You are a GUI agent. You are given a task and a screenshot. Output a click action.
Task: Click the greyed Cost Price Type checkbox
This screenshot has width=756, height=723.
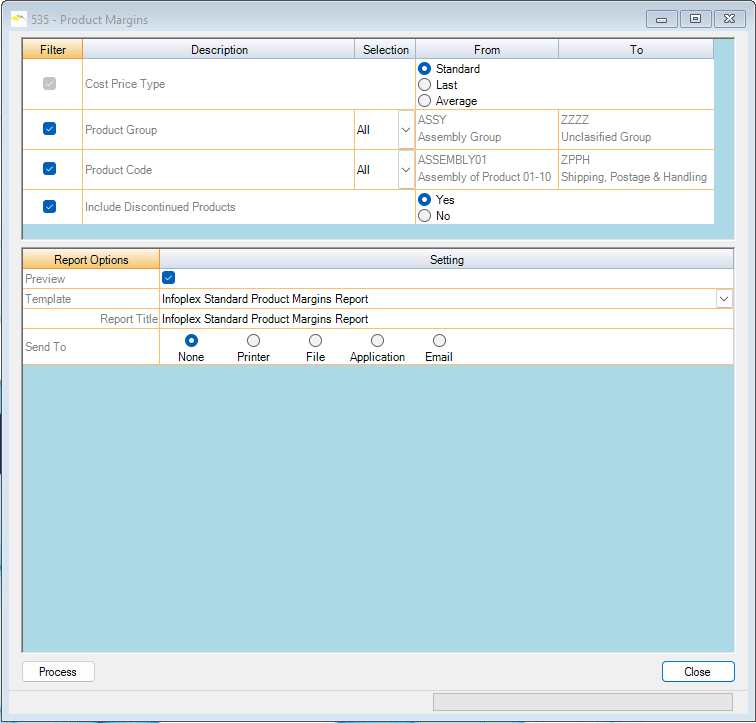pos(49,84)
